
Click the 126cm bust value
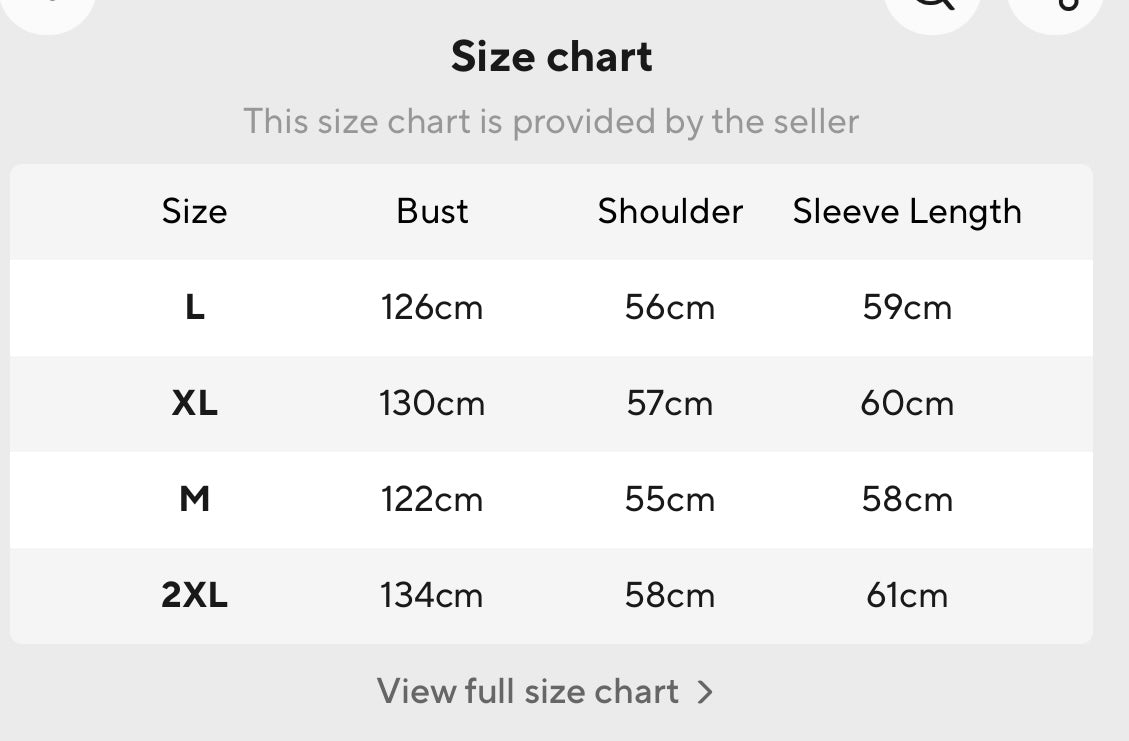432,308
